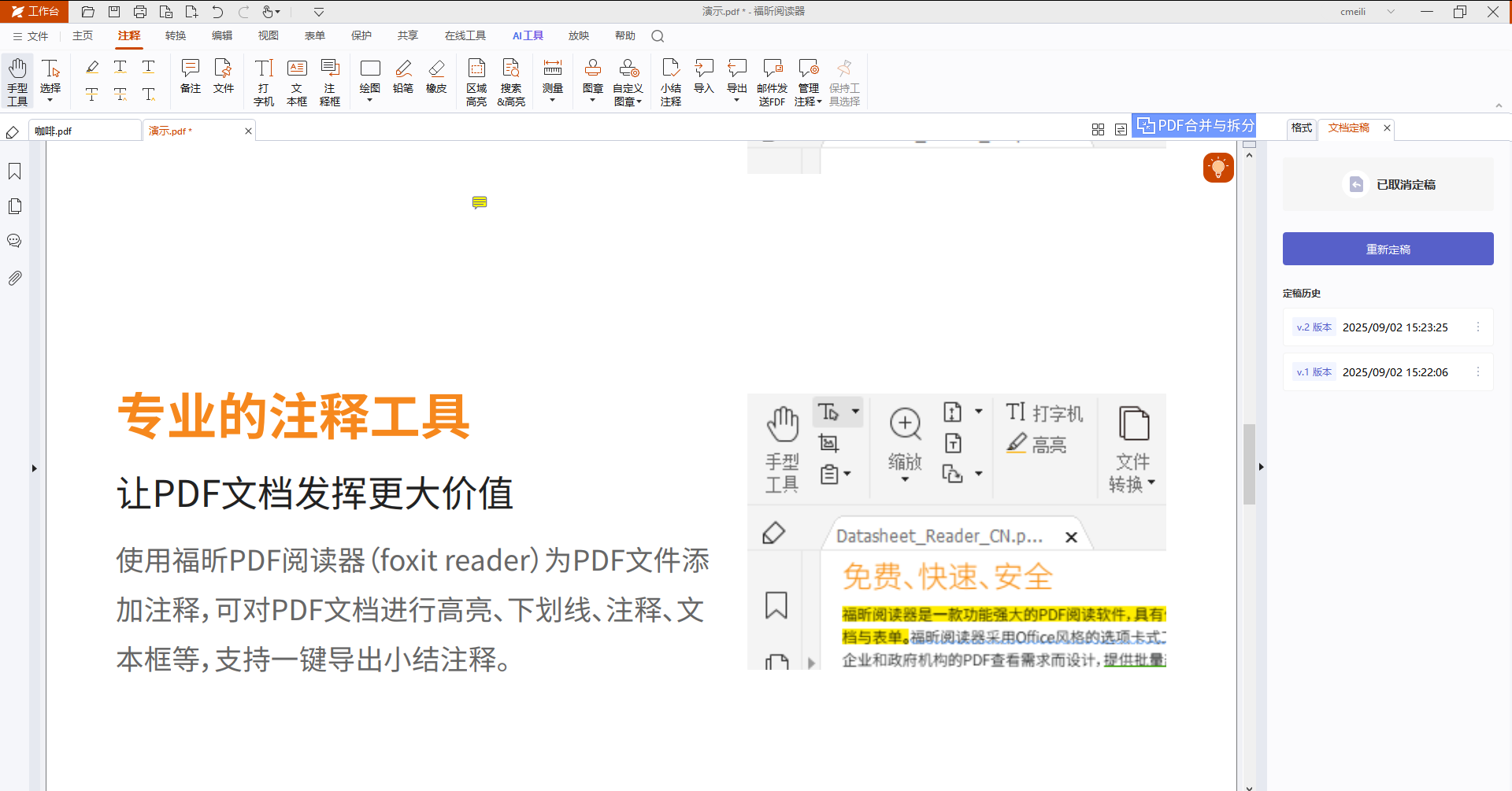The height and width of the screenshot is (791, 1512).
Task: Switch to the 咖啡.pdf document tab
Action: click(85, 131)
